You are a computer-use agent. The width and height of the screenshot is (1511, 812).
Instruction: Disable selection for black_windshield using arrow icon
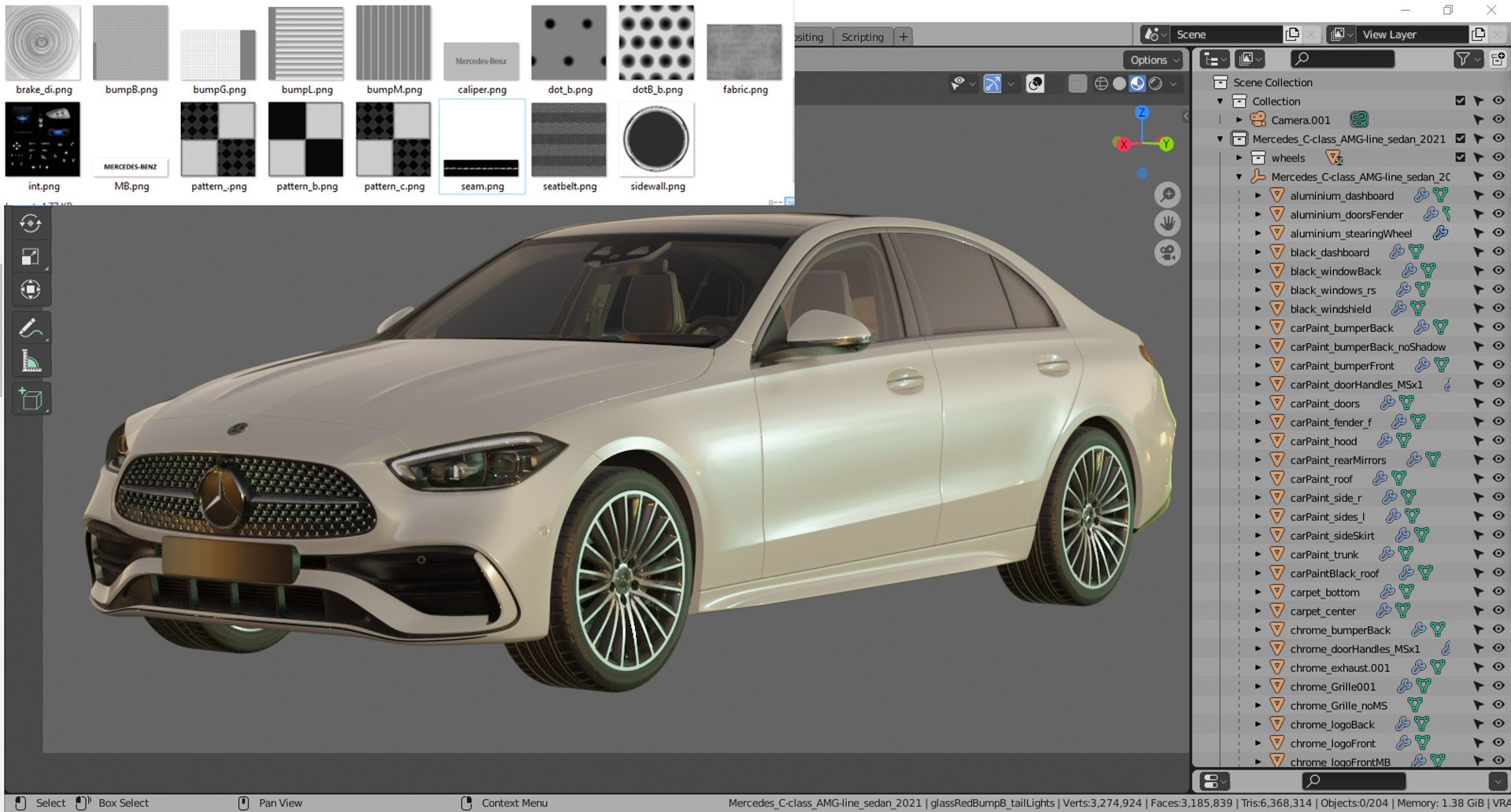(1479, 308)
